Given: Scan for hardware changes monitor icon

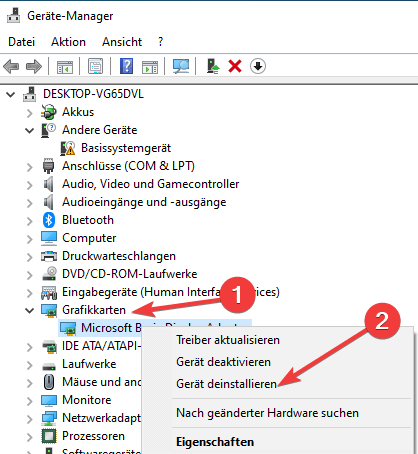Looking at the screenshot, I should 181,66.
